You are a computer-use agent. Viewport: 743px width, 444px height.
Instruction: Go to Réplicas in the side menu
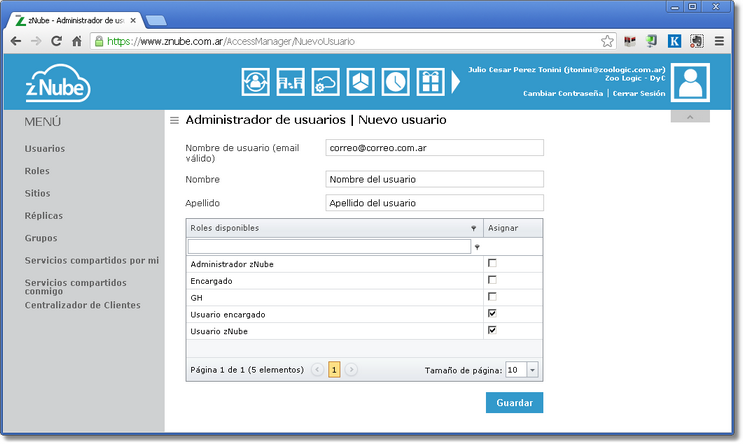(44, 215)
